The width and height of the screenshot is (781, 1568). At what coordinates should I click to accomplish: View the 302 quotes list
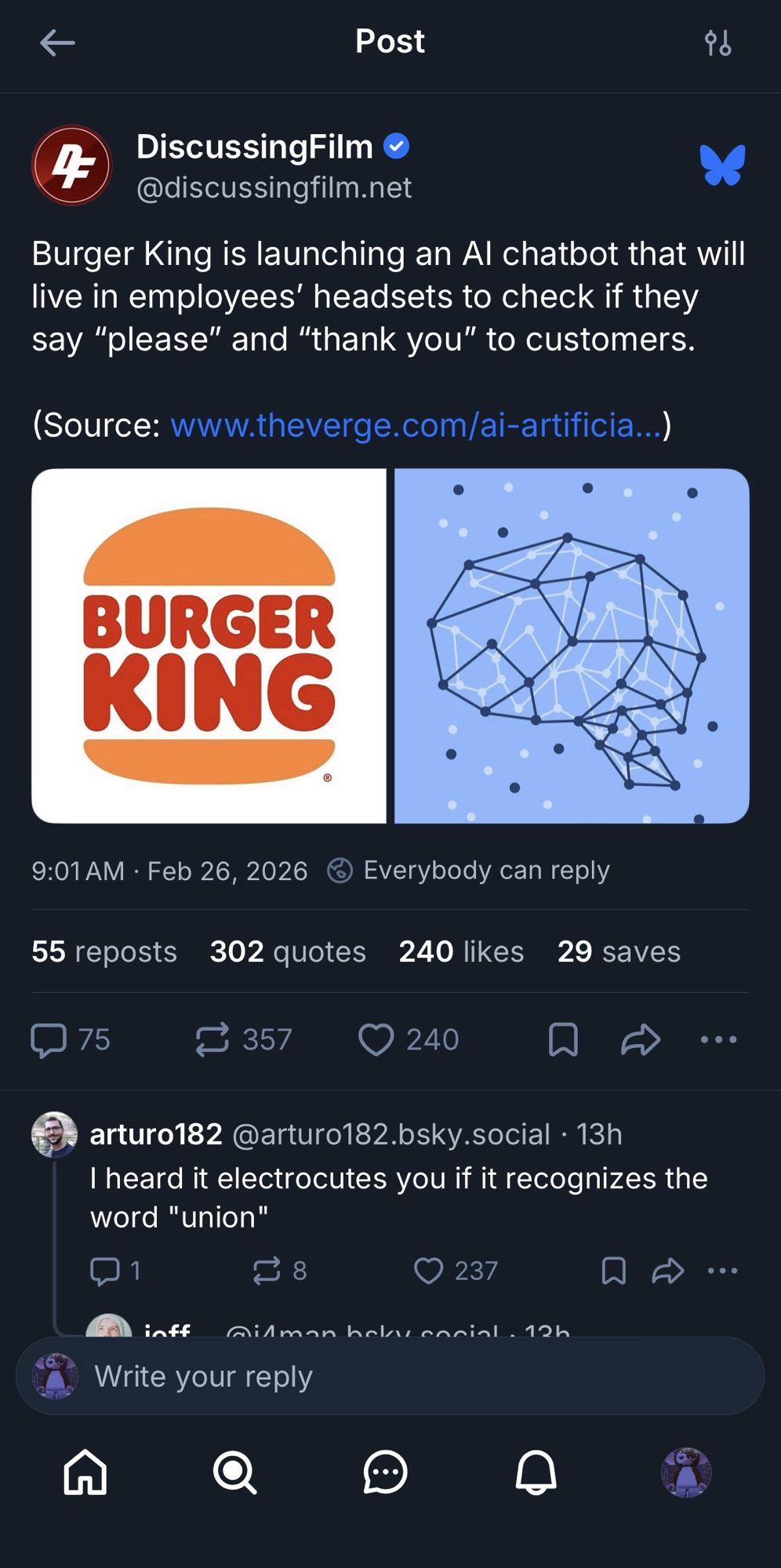(288, 951)
